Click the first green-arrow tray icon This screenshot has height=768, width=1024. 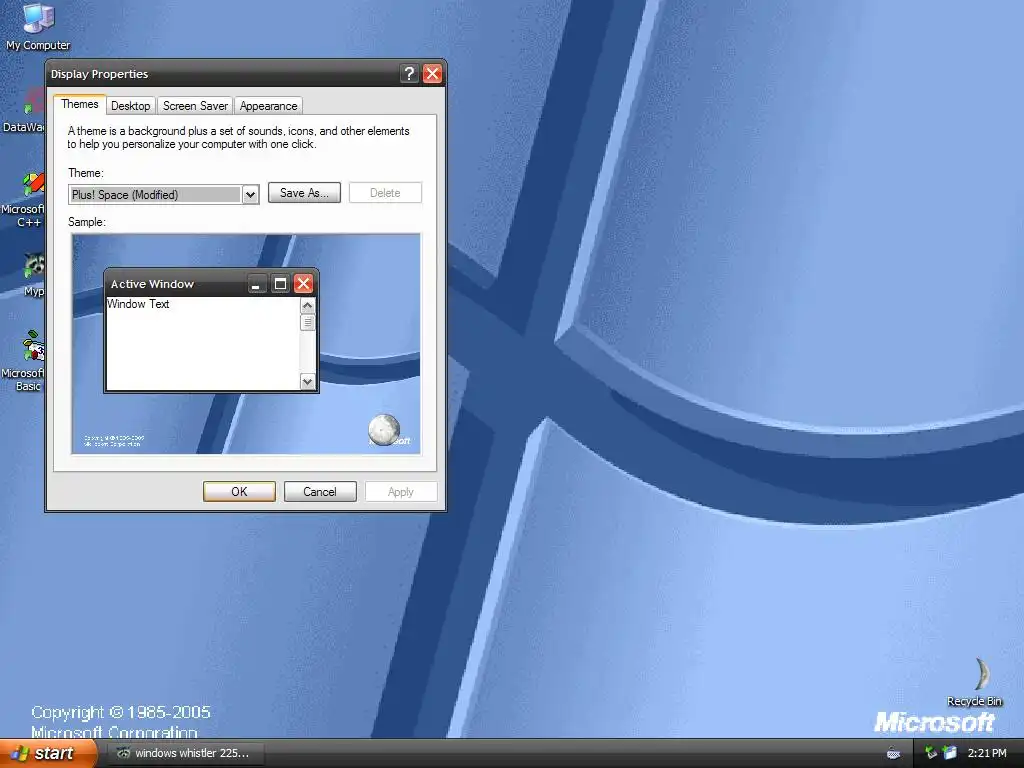[x=931, y=753]
